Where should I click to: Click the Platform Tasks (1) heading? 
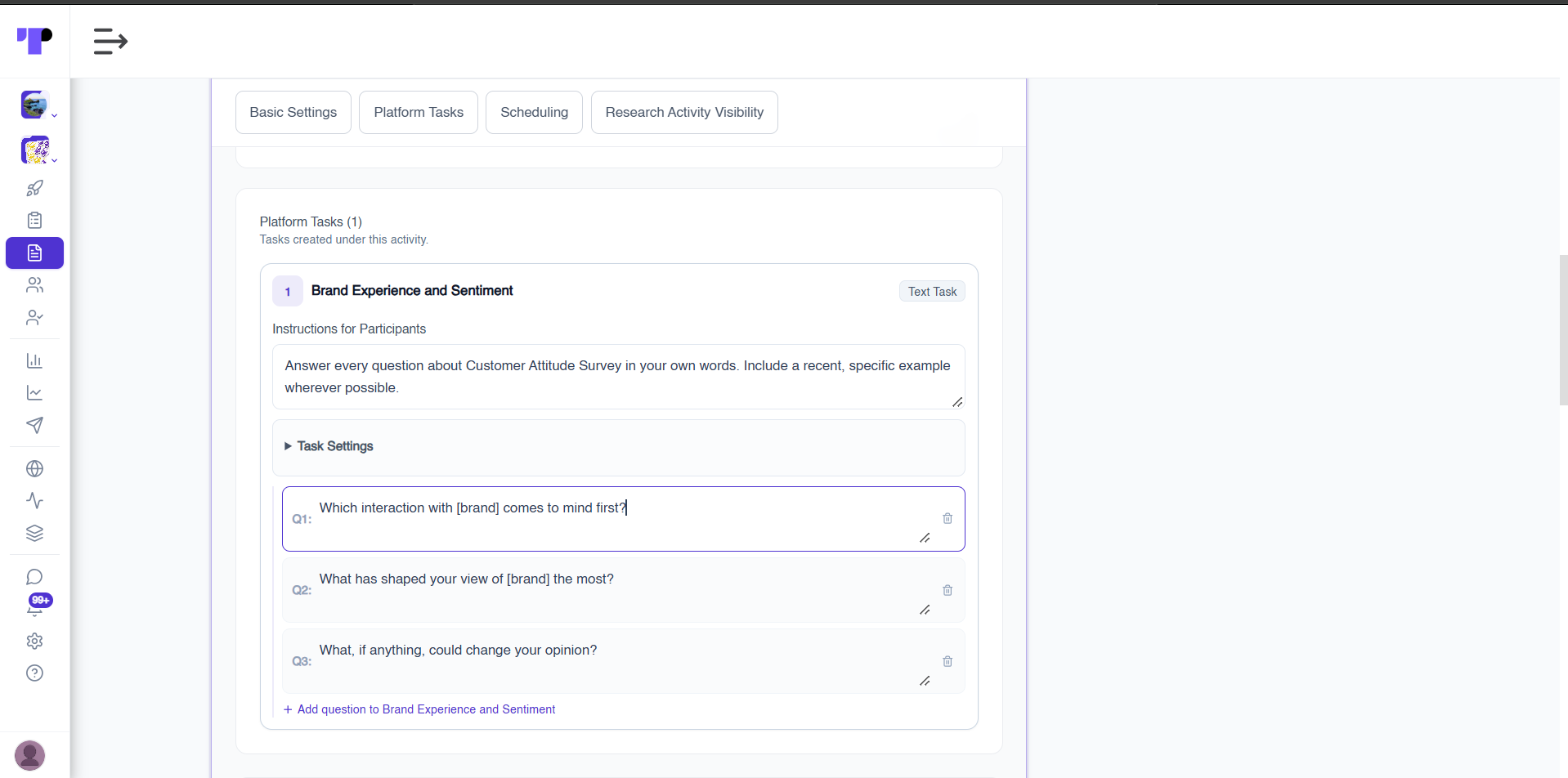311,221
